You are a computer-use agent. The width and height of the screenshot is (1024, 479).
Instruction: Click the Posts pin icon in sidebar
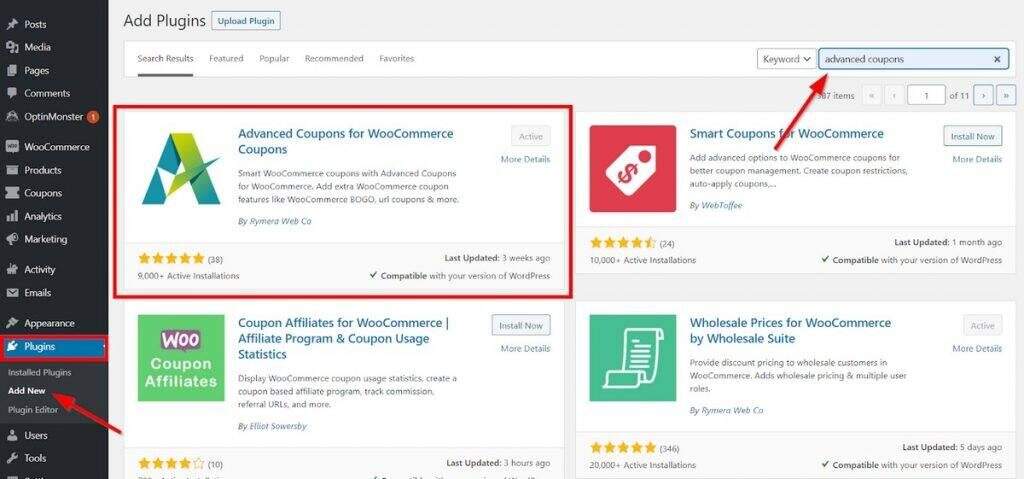(x=12, y=24)
